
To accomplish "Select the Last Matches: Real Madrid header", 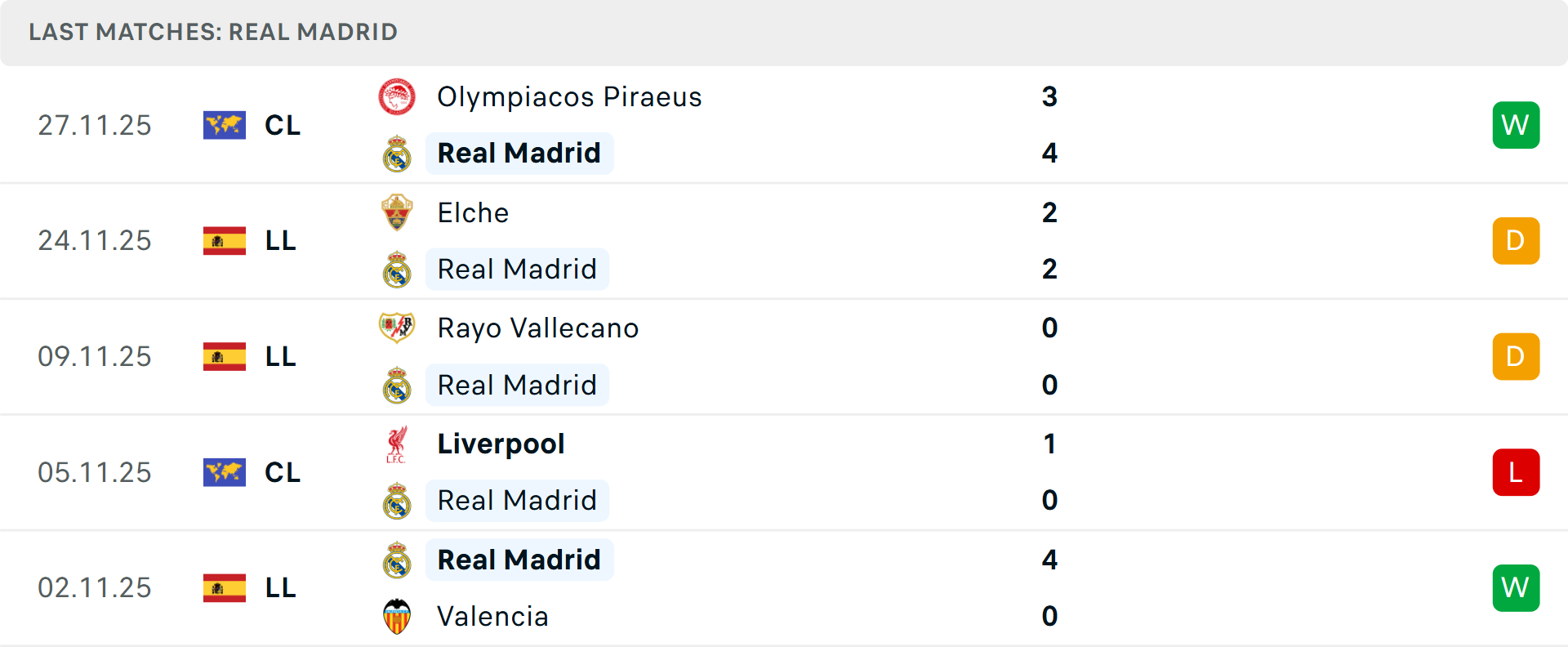I will click(x=213, y=32).
